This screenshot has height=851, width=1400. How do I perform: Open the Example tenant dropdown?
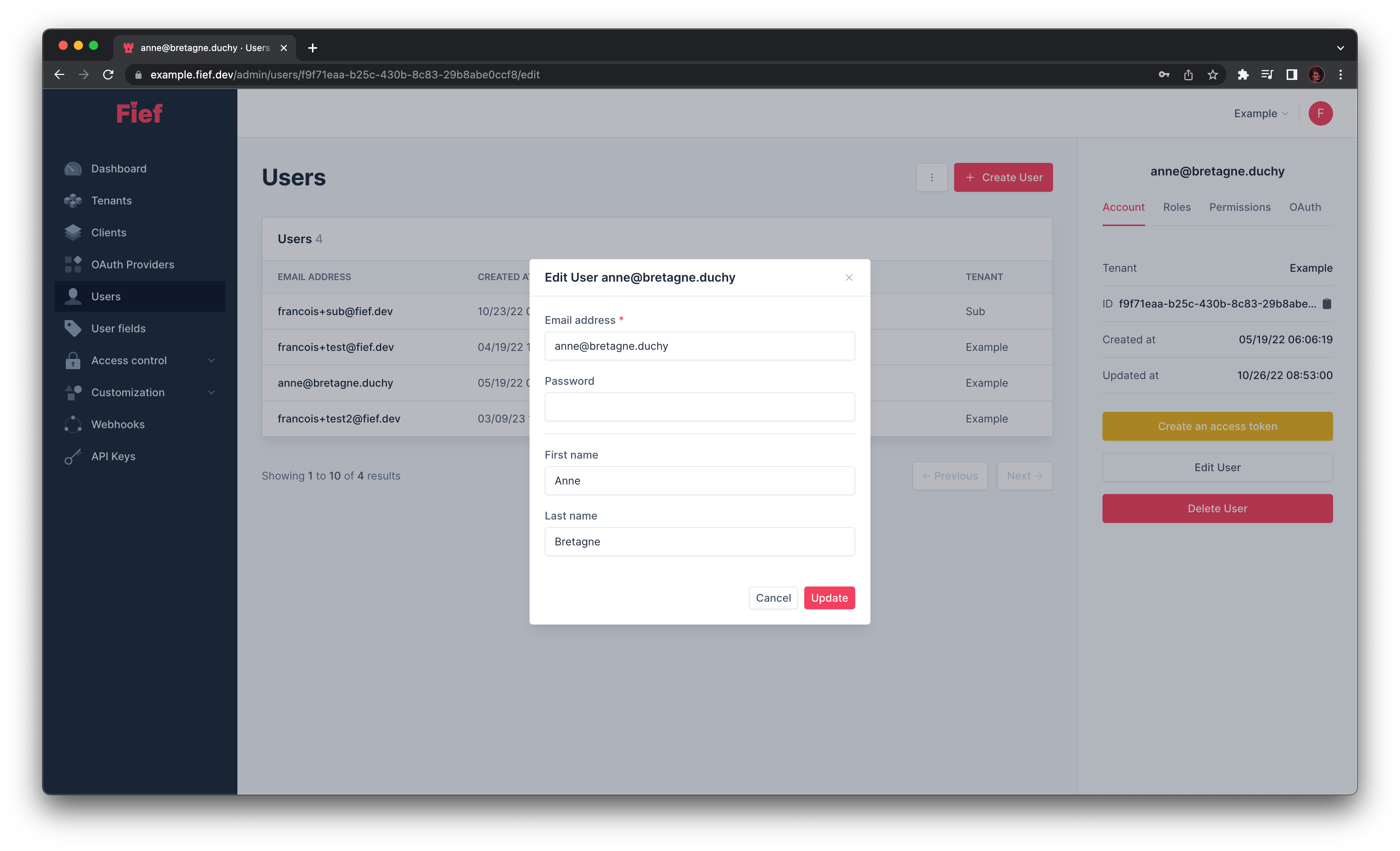pyautogui.click(x=1260, y=113)
